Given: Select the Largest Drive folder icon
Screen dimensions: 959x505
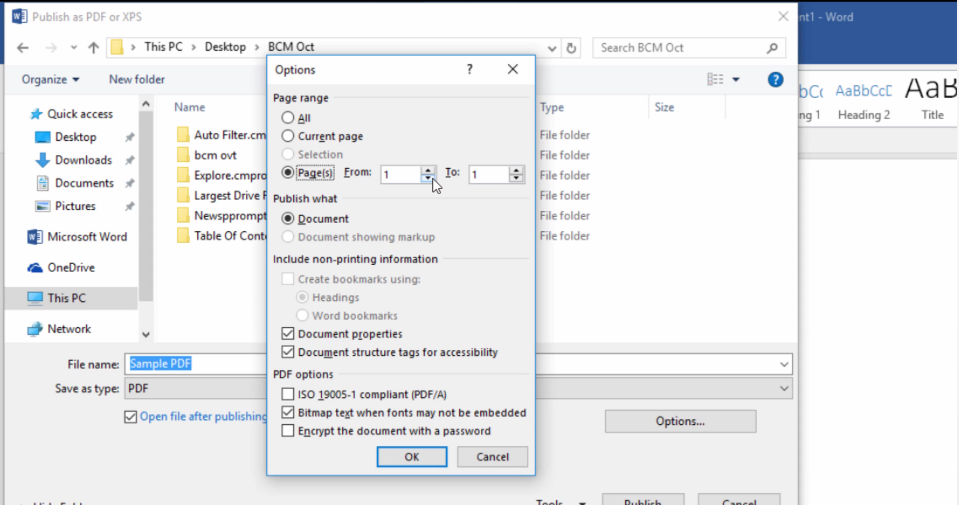Looking at the screenshot, I should click(x=183, y=196).
